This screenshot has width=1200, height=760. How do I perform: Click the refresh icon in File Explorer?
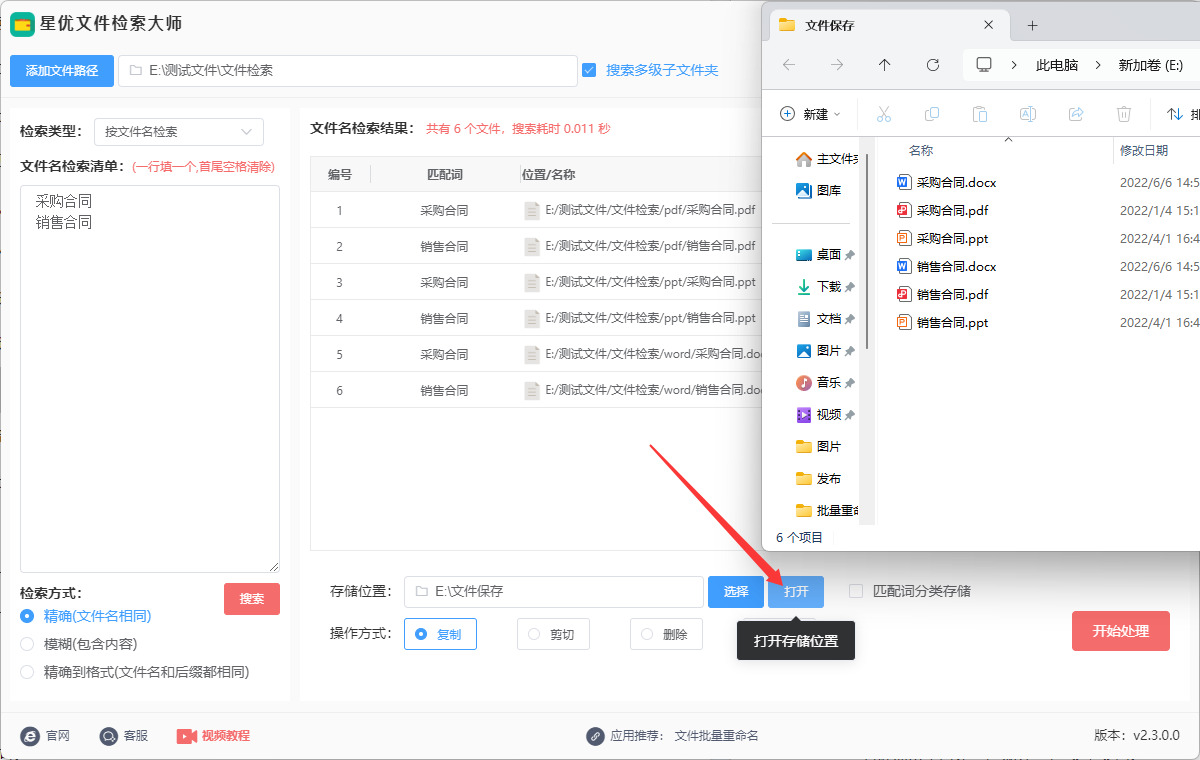pos(933,65)
